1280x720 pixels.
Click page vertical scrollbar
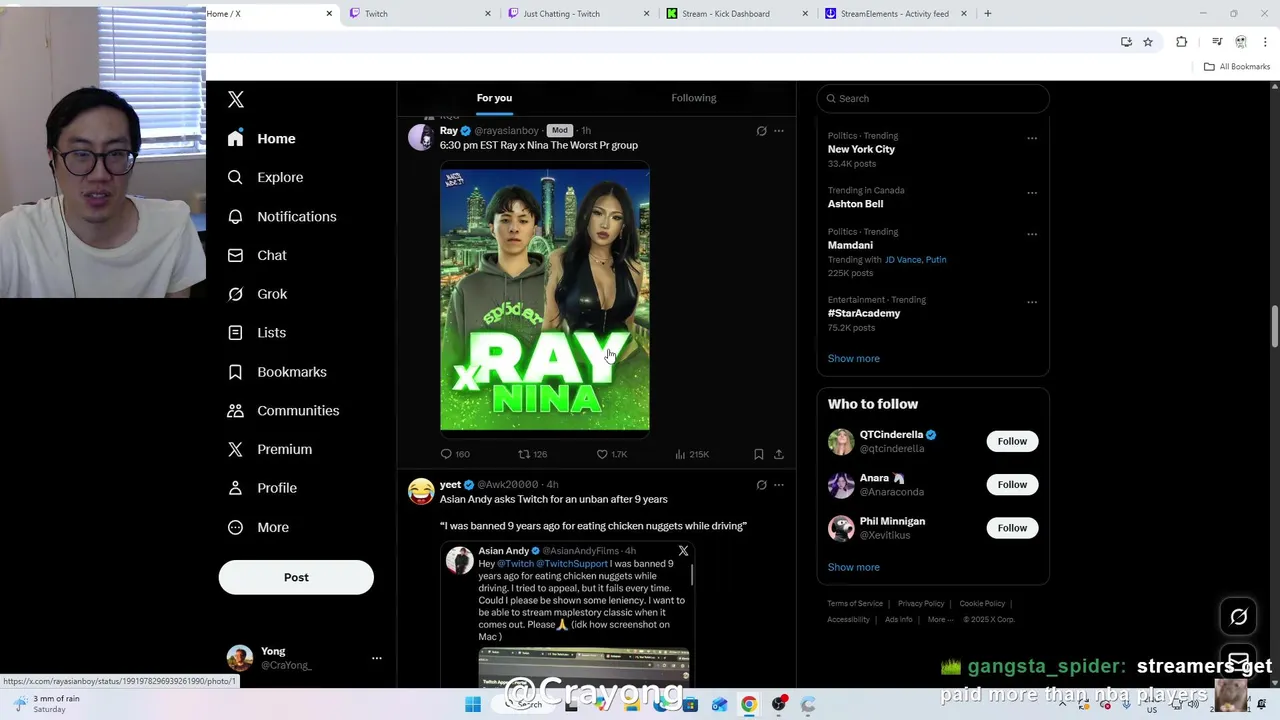(1275, 325)
